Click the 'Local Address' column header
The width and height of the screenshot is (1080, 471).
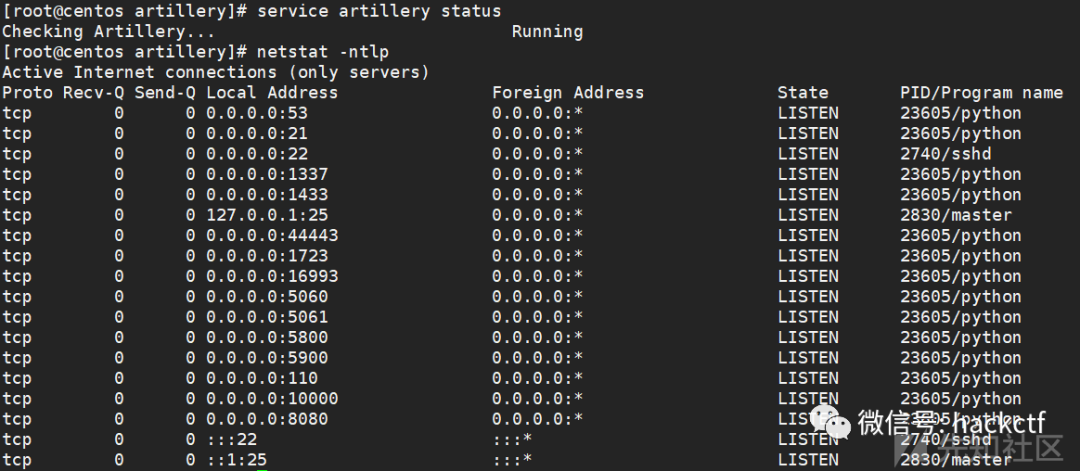(x=272, y=92)
